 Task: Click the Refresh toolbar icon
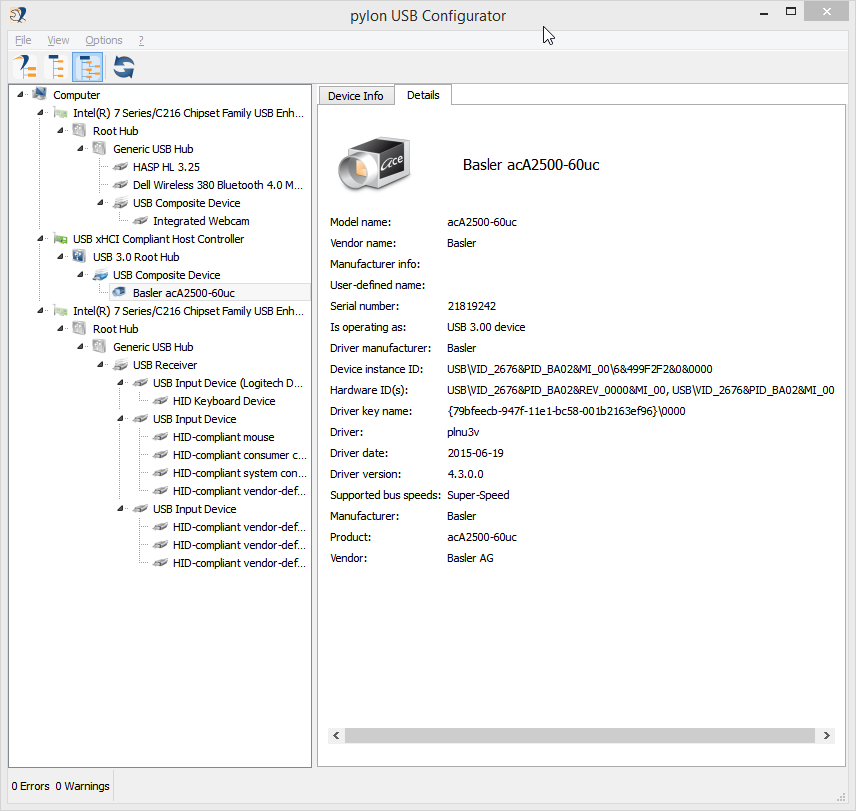pos(124,68)
